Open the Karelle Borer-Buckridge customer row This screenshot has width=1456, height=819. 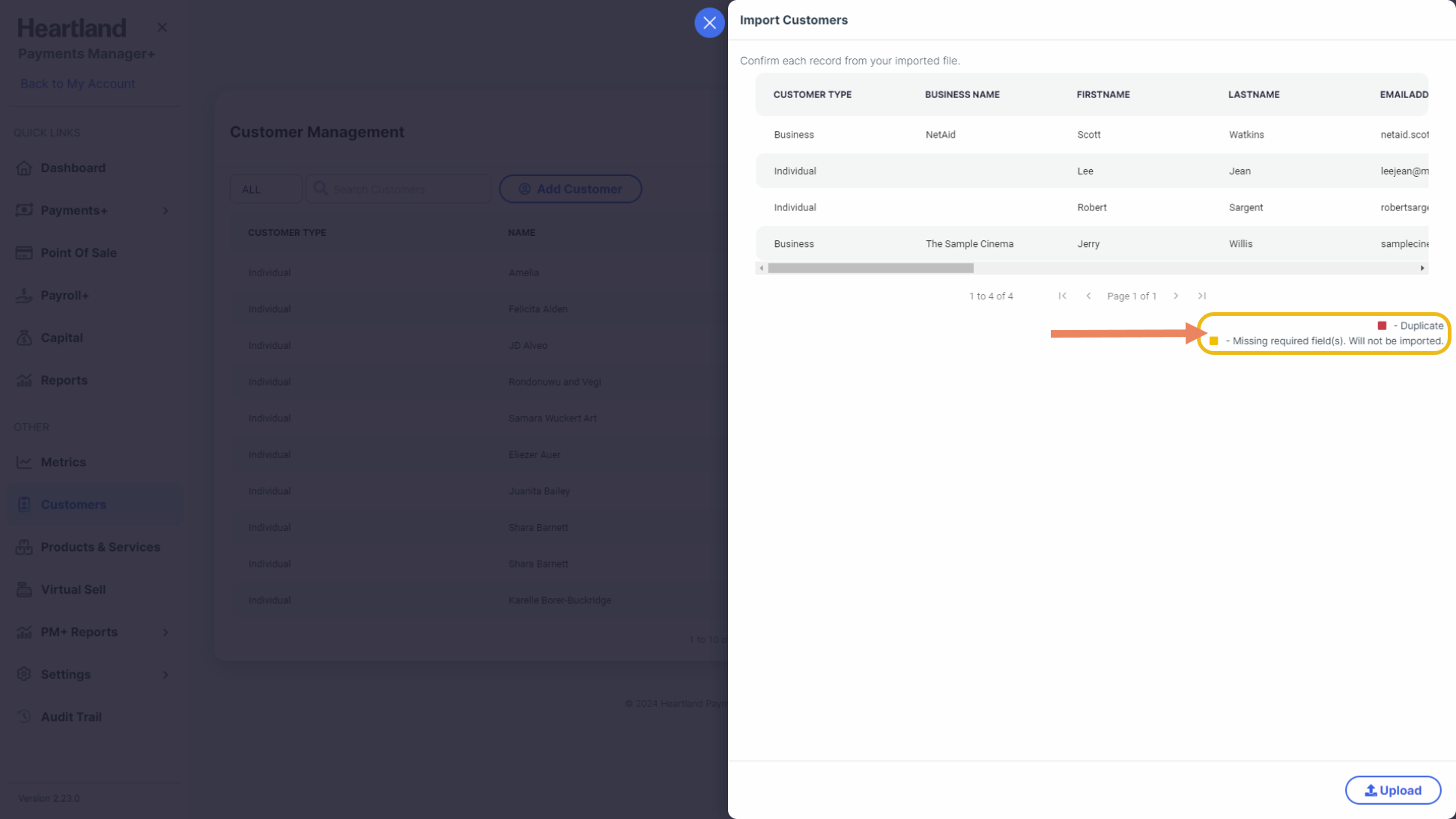479,600
